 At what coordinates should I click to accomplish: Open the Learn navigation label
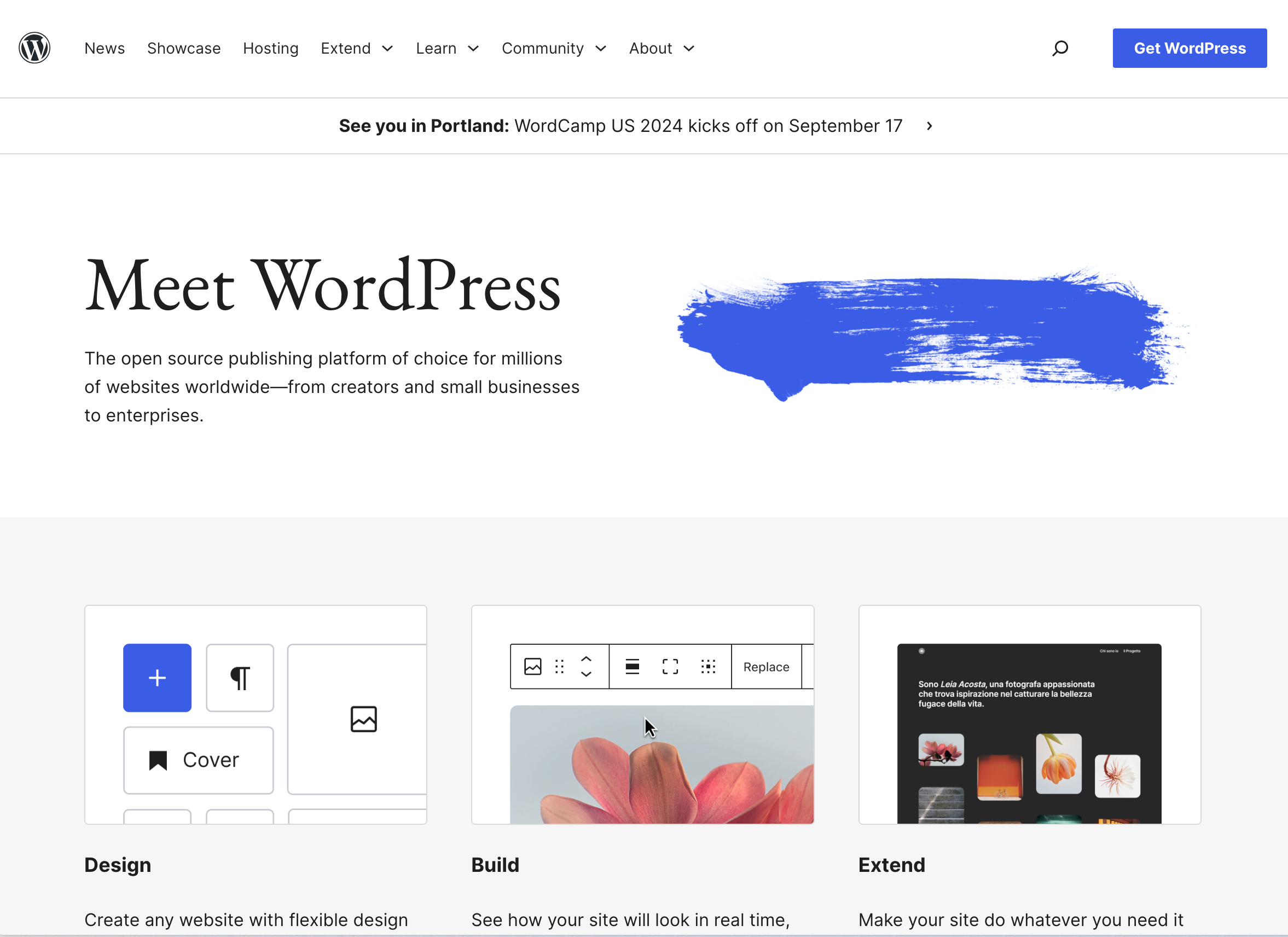point(436,48)
